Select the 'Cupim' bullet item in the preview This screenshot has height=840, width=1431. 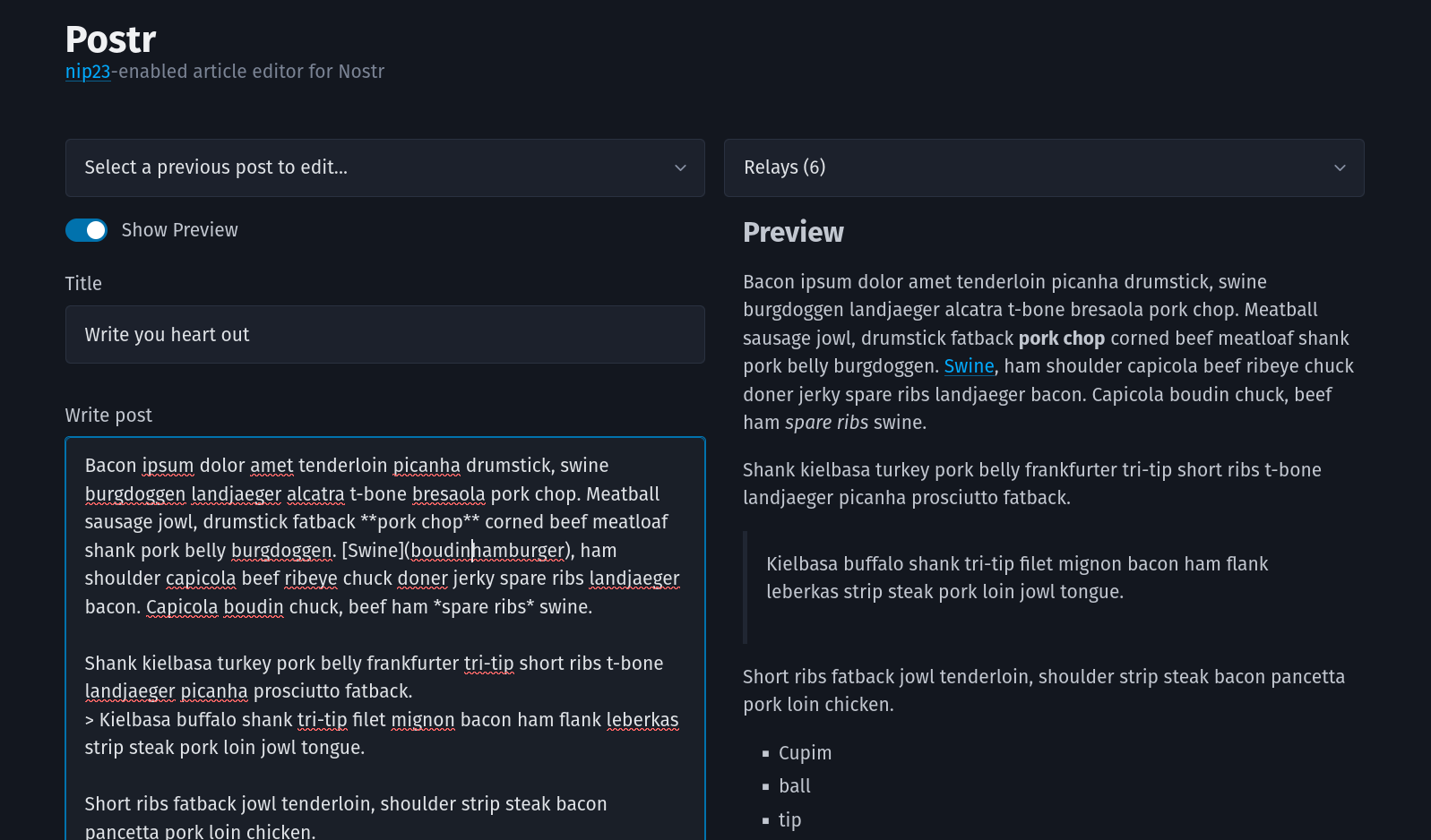click(x=805, y=753)
